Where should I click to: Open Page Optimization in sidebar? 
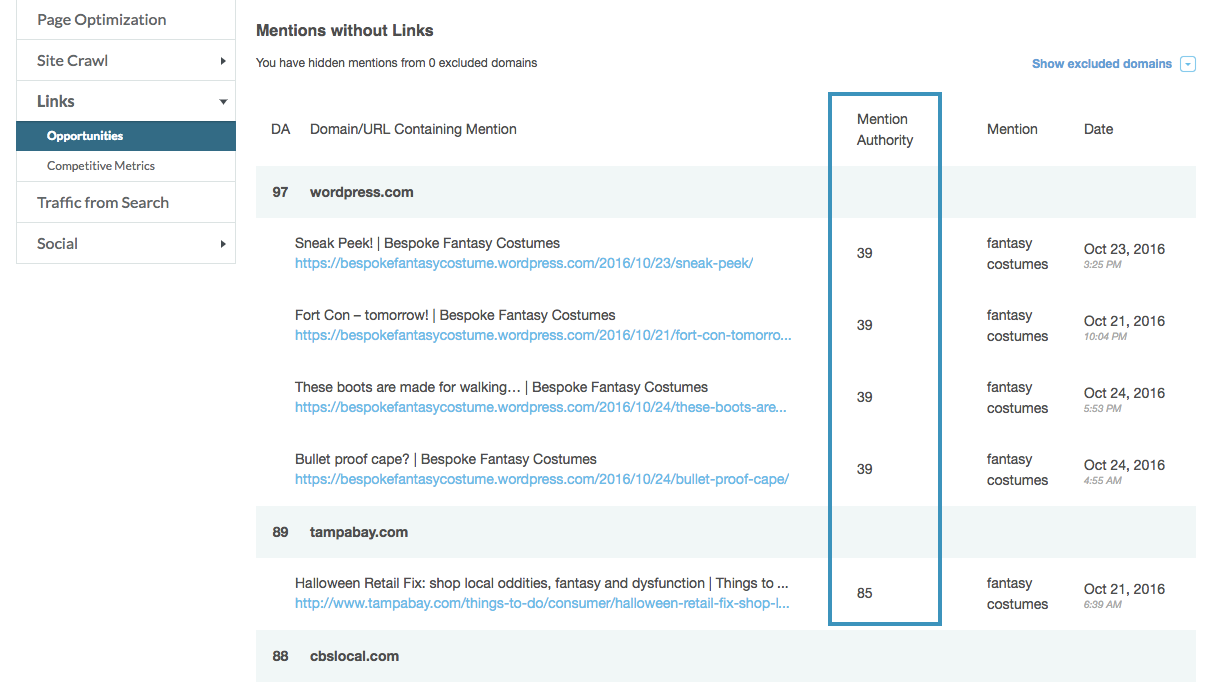pos(102,20)
